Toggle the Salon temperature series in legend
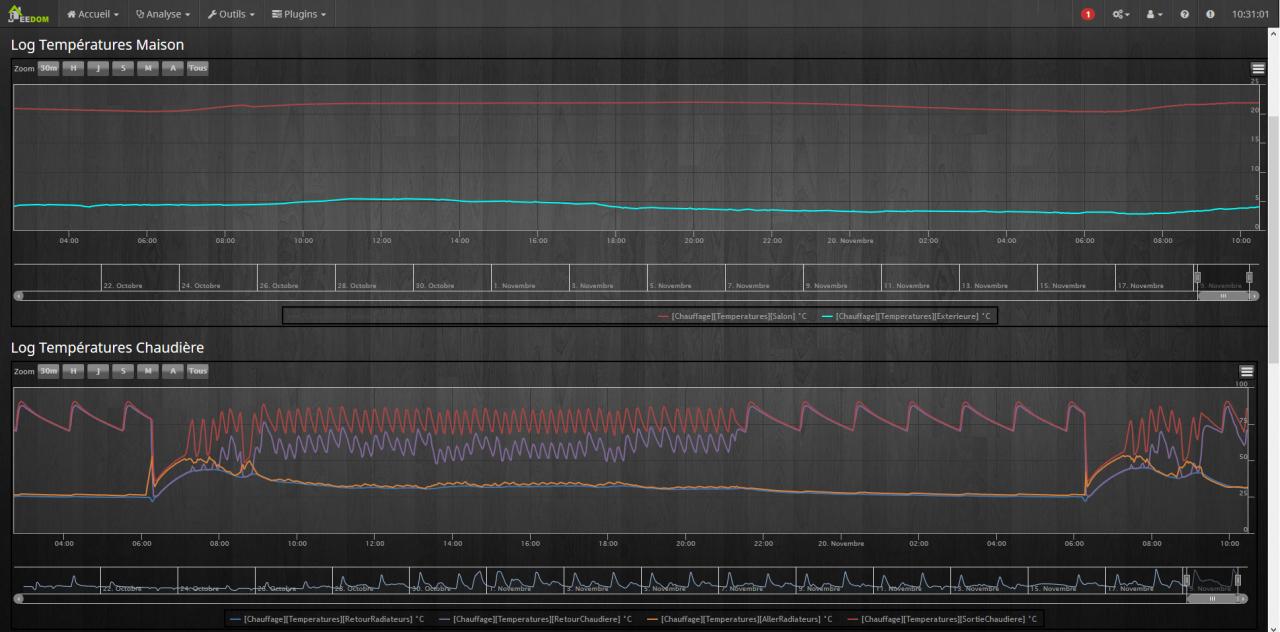Viewport: 1280px width, 632px height. (732, 316)
